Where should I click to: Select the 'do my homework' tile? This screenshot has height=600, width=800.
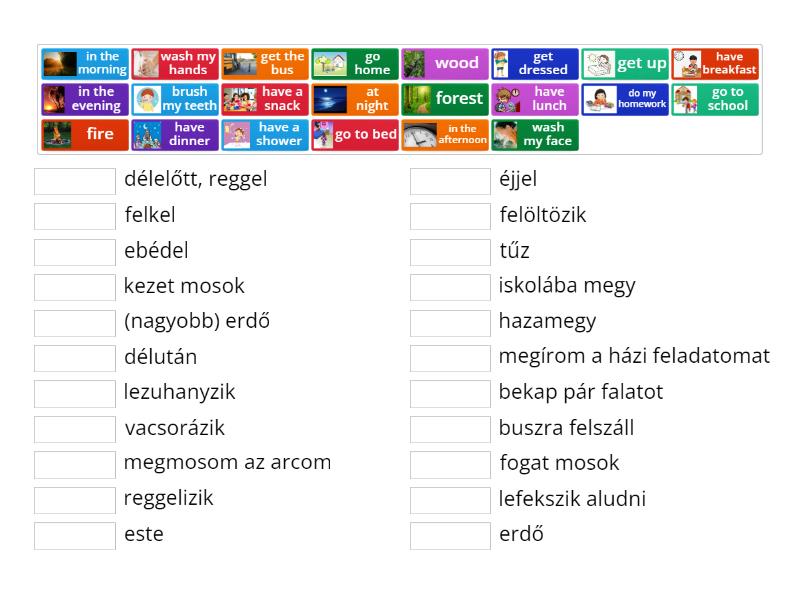(625, 99)
